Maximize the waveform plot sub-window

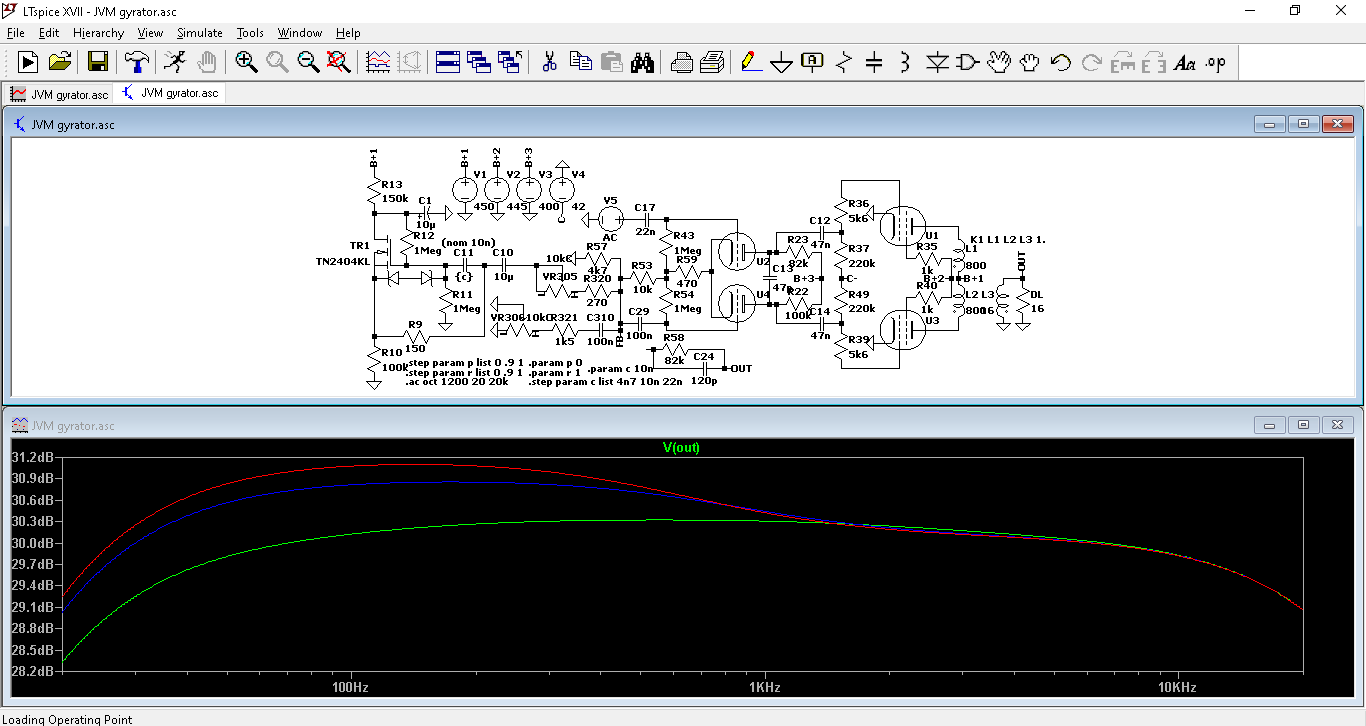(1303, 425)
